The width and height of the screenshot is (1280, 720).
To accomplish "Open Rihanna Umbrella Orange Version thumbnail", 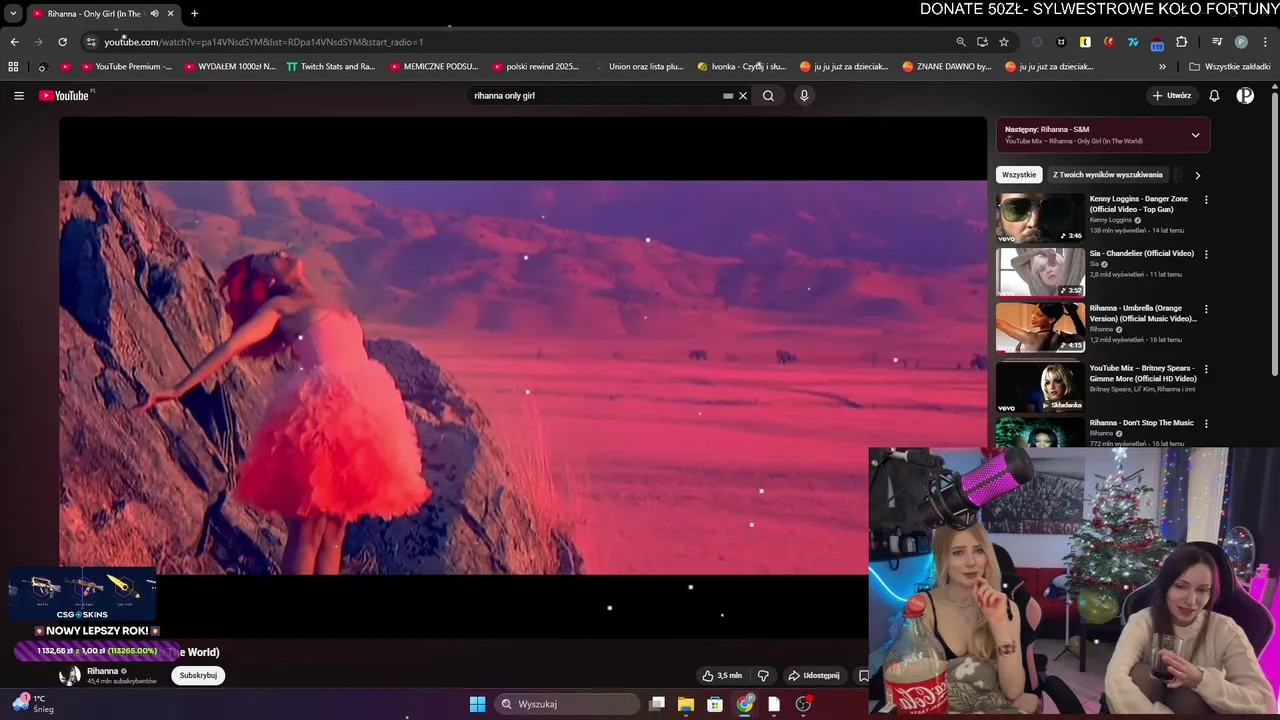I will point(1040,327).
